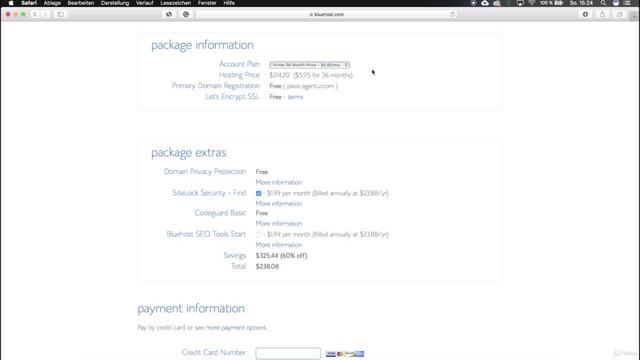Click the package extras heading
This screenshot has width=640, height=360.
189,153
